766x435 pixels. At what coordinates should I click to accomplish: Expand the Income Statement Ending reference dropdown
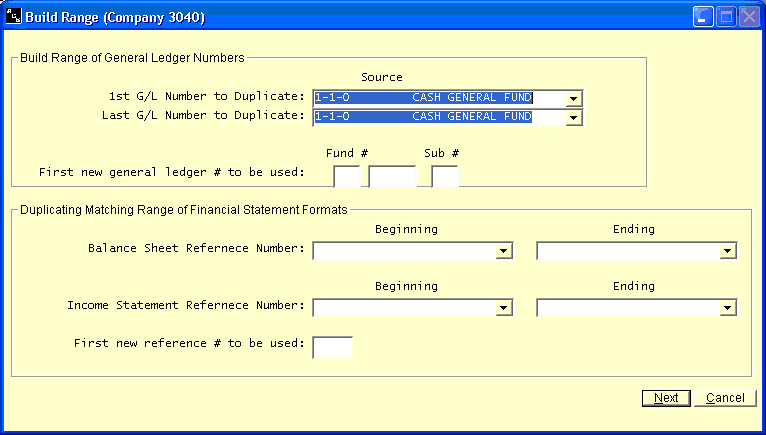[727, 308]
